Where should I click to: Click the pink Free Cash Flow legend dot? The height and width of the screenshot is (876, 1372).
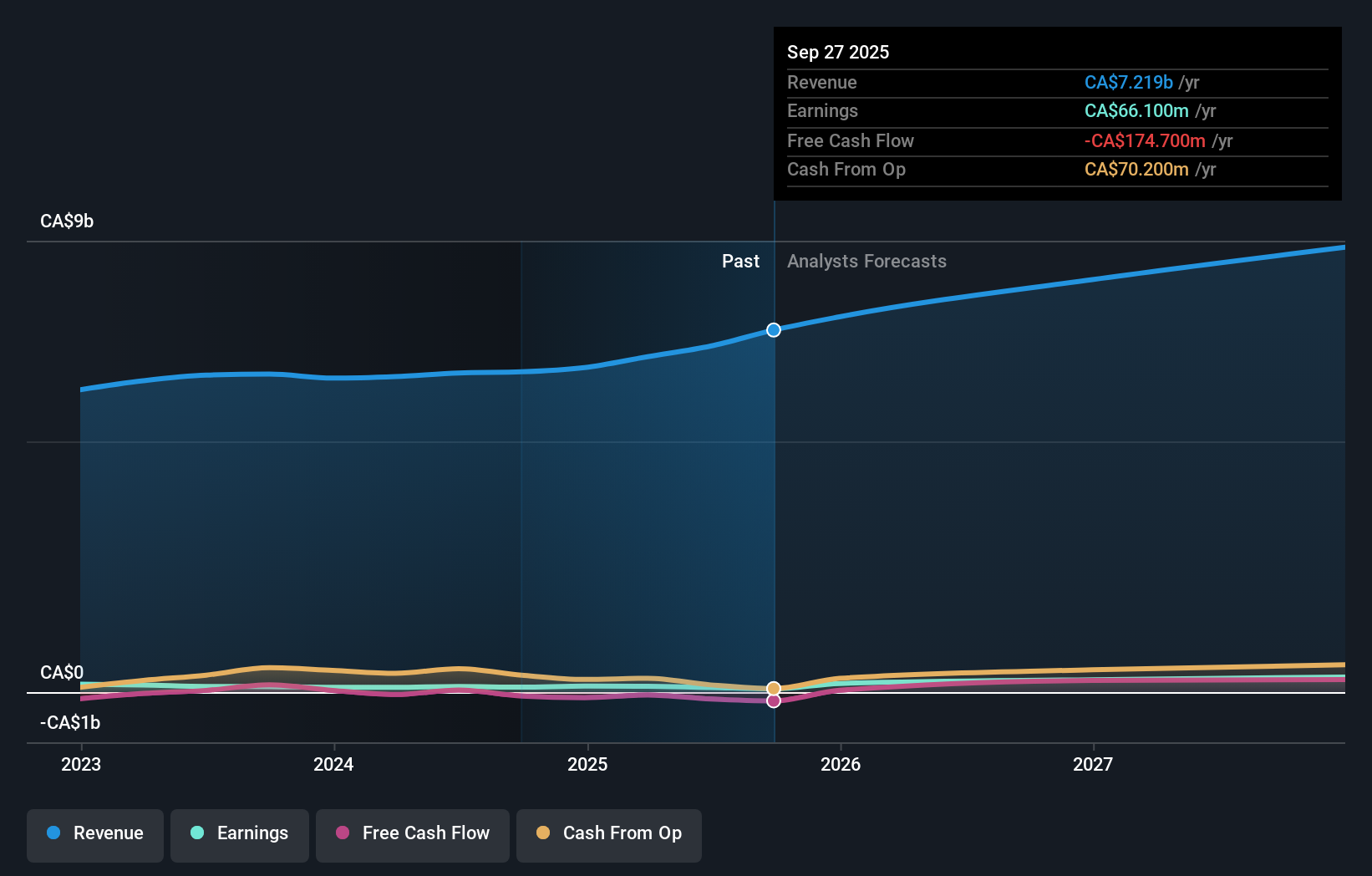pos(343,833)
